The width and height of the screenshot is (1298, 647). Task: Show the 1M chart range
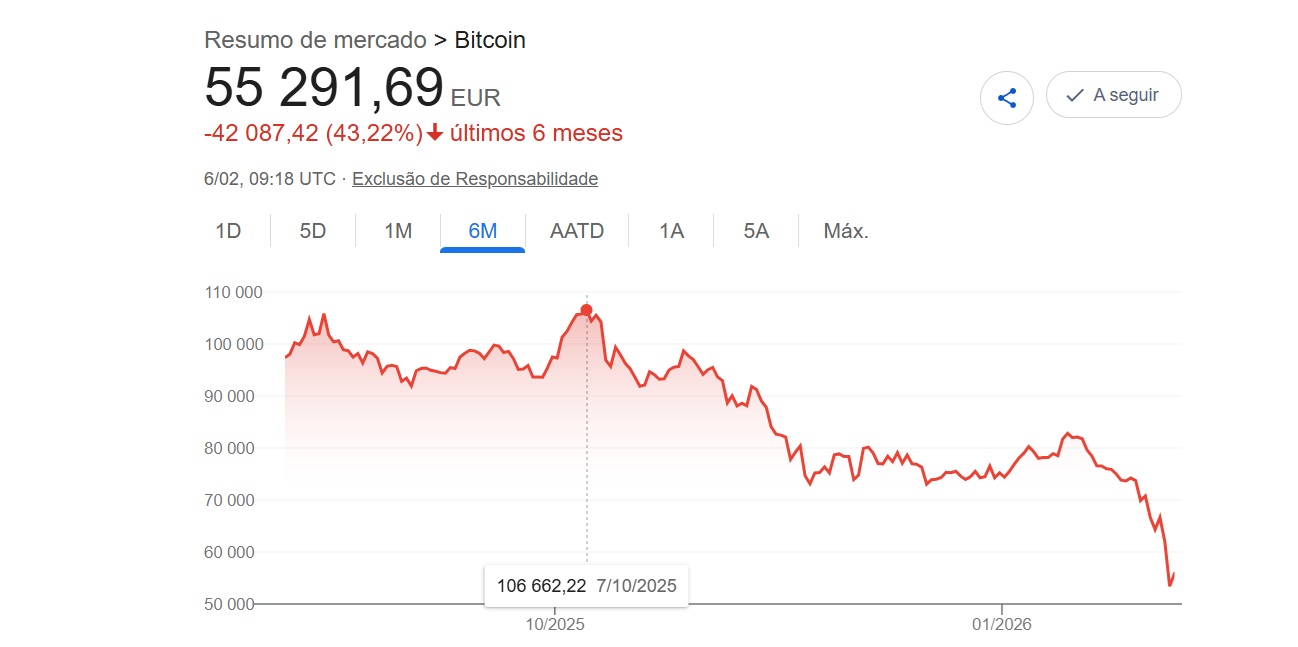pos(398,231)
